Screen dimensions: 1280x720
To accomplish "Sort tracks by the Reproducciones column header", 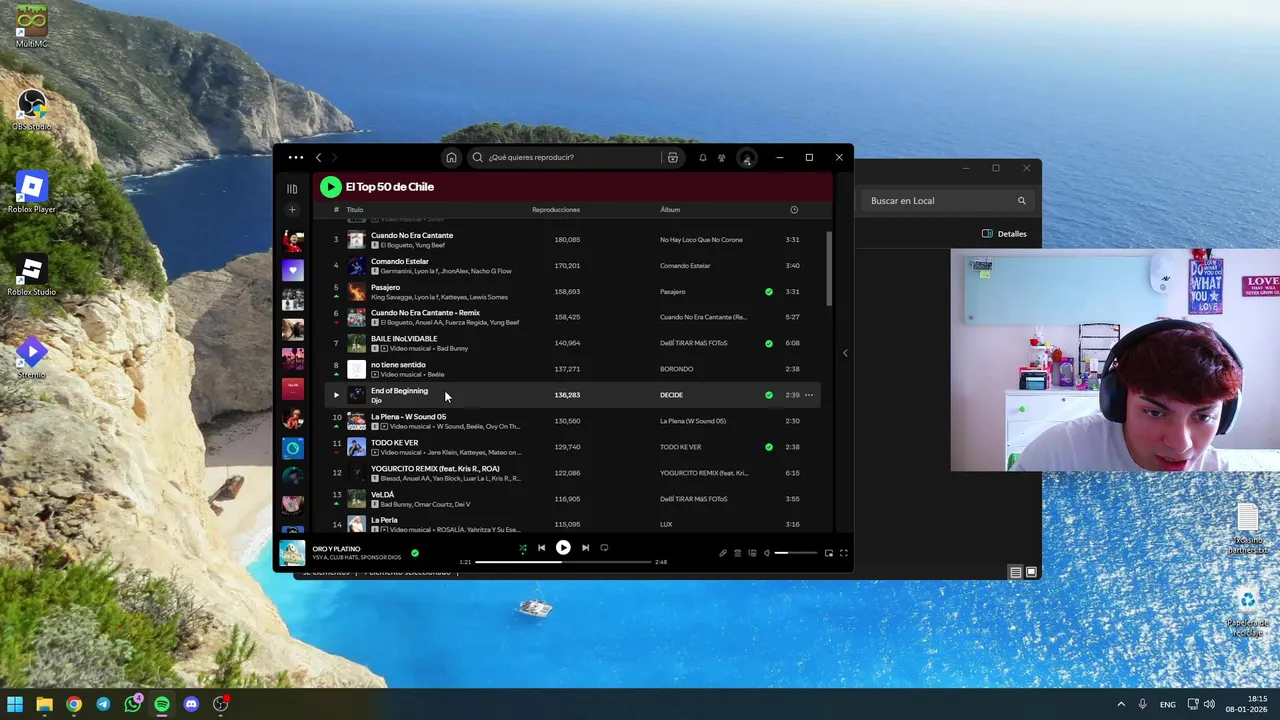I will (x=556, y=210).
